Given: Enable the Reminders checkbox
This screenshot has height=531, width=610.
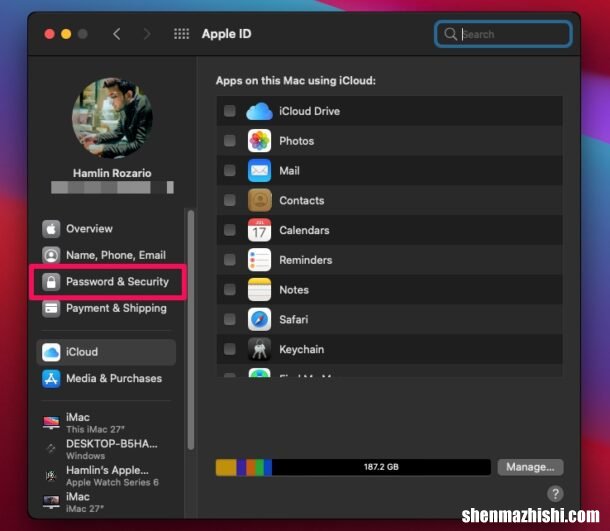Looking at the screenshot, I should 230,259.
